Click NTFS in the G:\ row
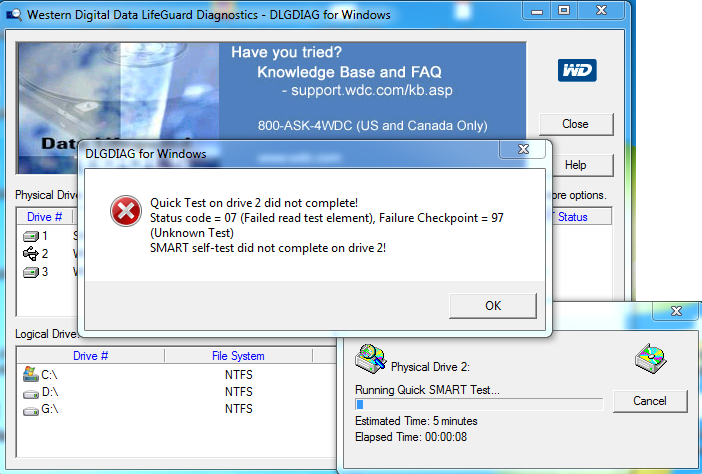 (x=239, y=409)
